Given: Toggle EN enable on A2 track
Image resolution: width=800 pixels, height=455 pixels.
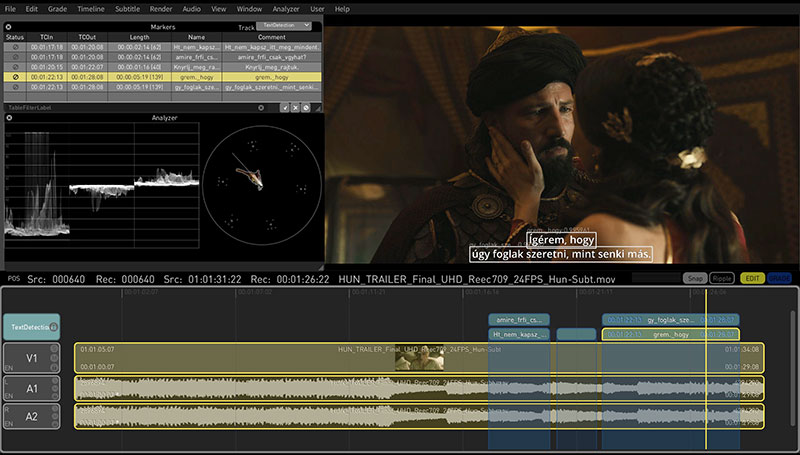Looking at the screenshot, I should coord(9,424).
